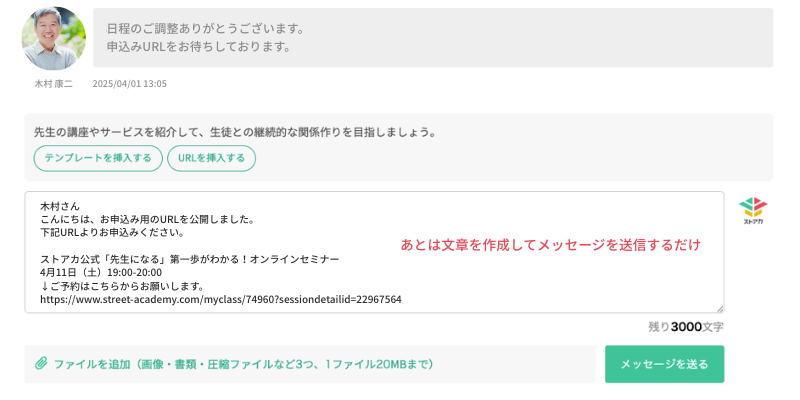Click the オンラインセミナー title line in the draft

189,259
